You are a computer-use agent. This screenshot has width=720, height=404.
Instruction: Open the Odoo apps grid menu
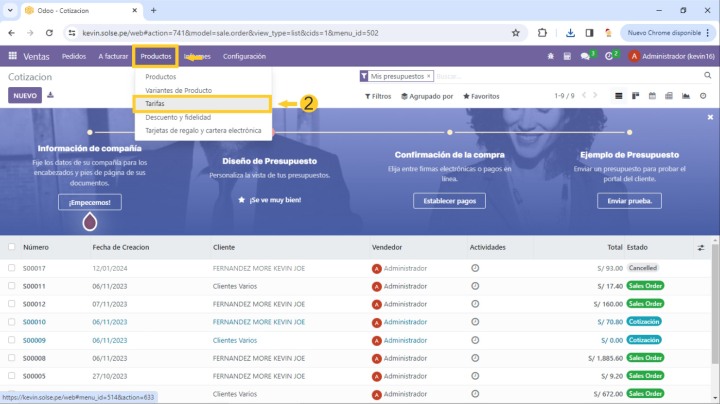point(13,56)
